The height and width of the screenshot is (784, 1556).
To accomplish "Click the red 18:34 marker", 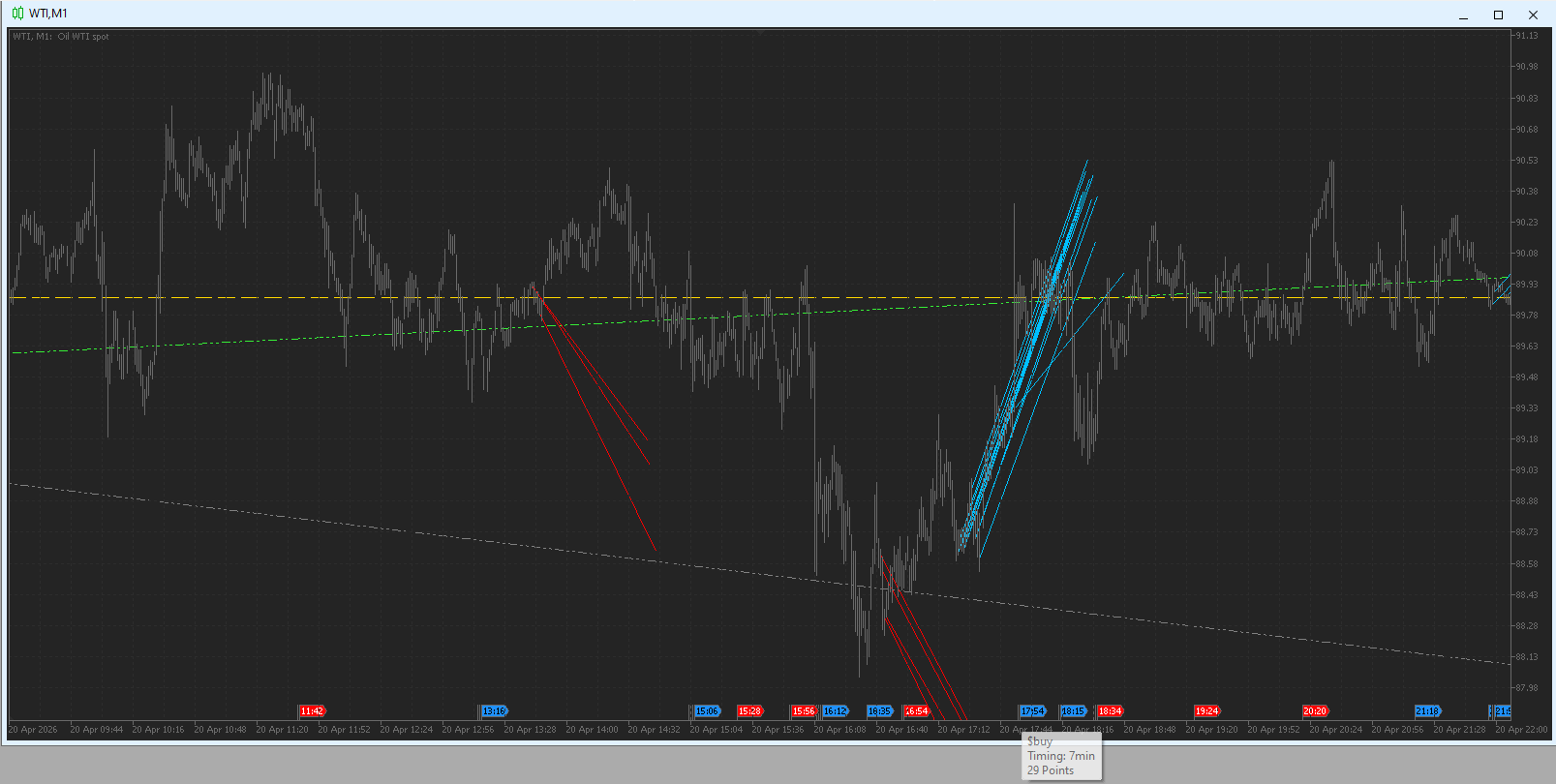I will (1110, 711).
